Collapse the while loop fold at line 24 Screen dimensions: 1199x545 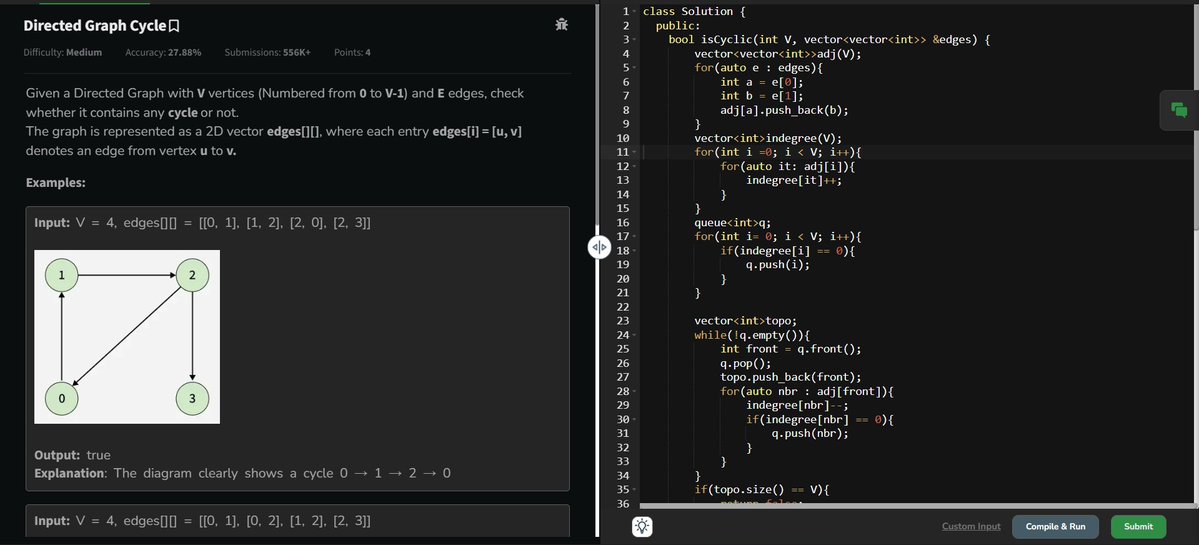click(x=634, y=336)
